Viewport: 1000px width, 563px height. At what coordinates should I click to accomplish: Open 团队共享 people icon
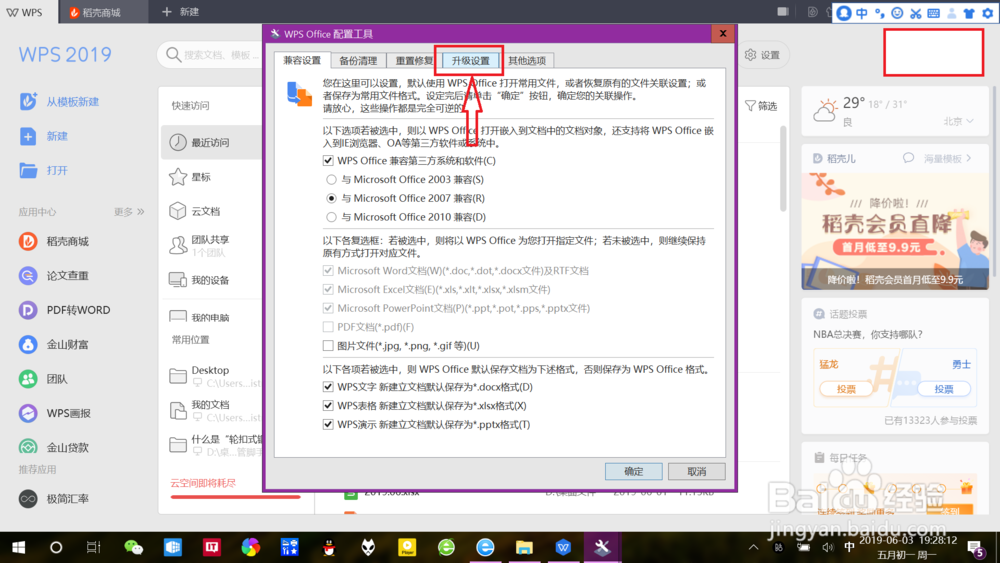coord(178,245)
